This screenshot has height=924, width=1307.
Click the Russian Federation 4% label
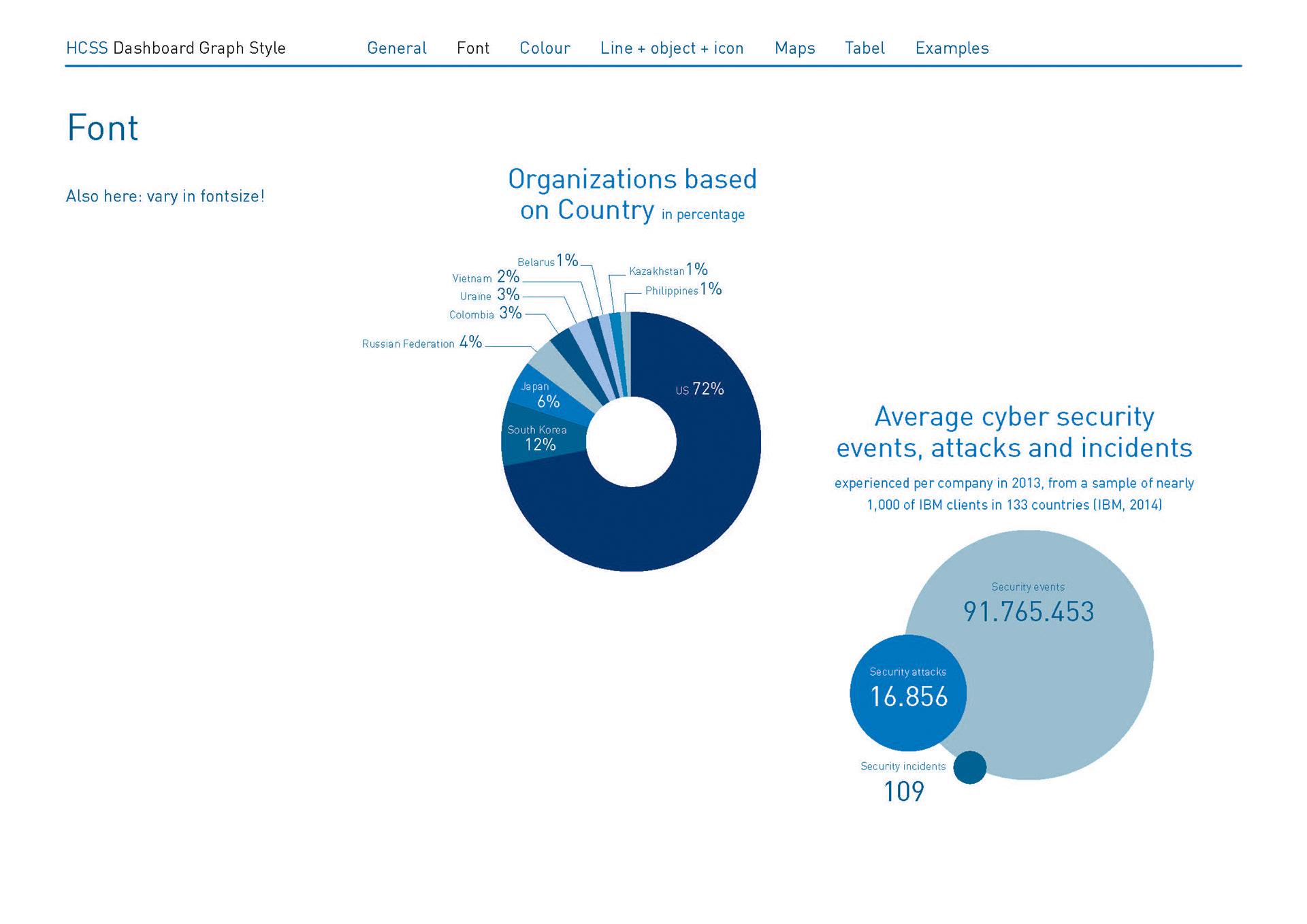(x=421, y=343)
